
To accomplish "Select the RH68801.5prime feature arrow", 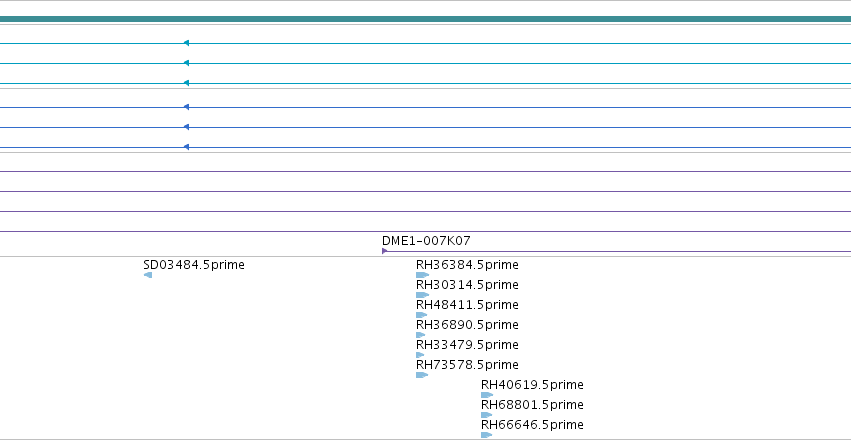I will (x=486, y=415).
